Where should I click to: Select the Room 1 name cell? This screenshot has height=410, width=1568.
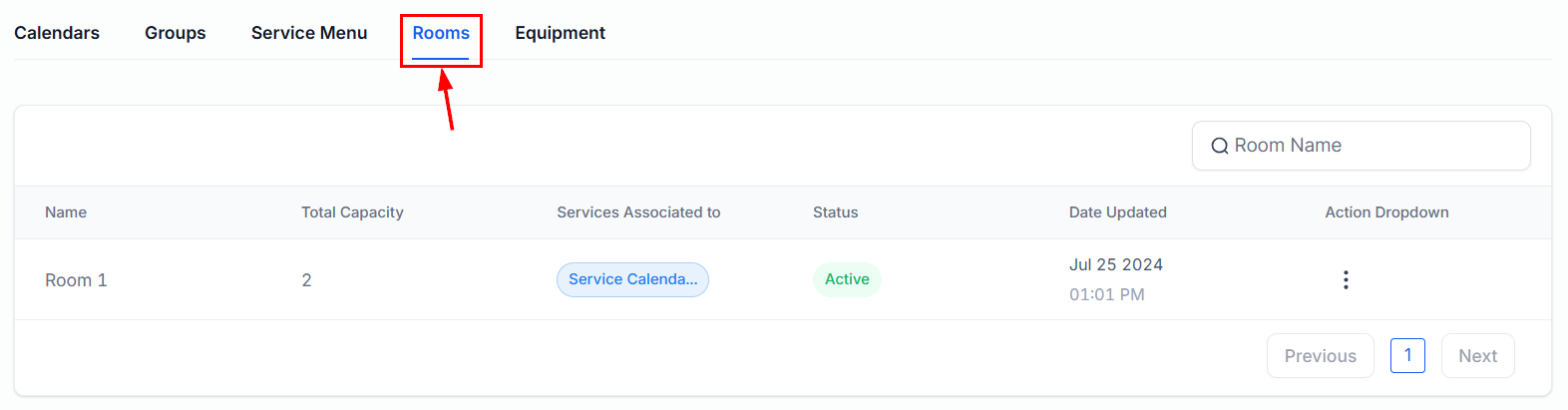coord(76,280)
